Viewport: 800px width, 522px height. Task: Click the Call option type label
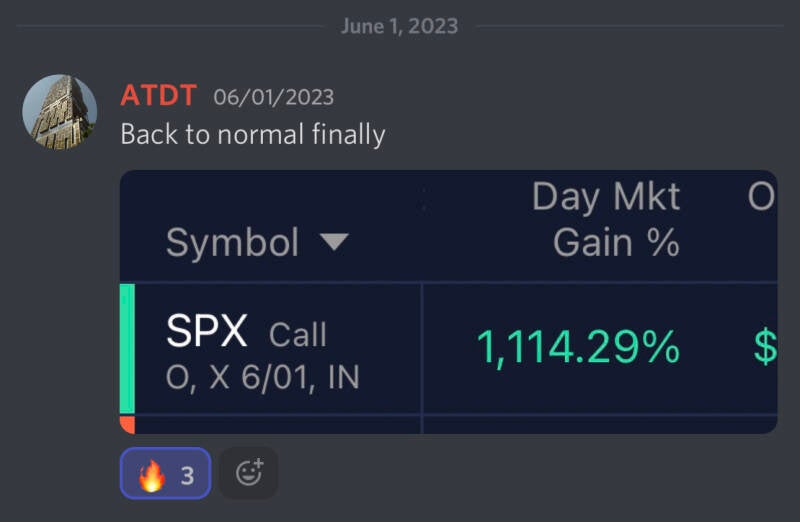[x=298, y=335]
